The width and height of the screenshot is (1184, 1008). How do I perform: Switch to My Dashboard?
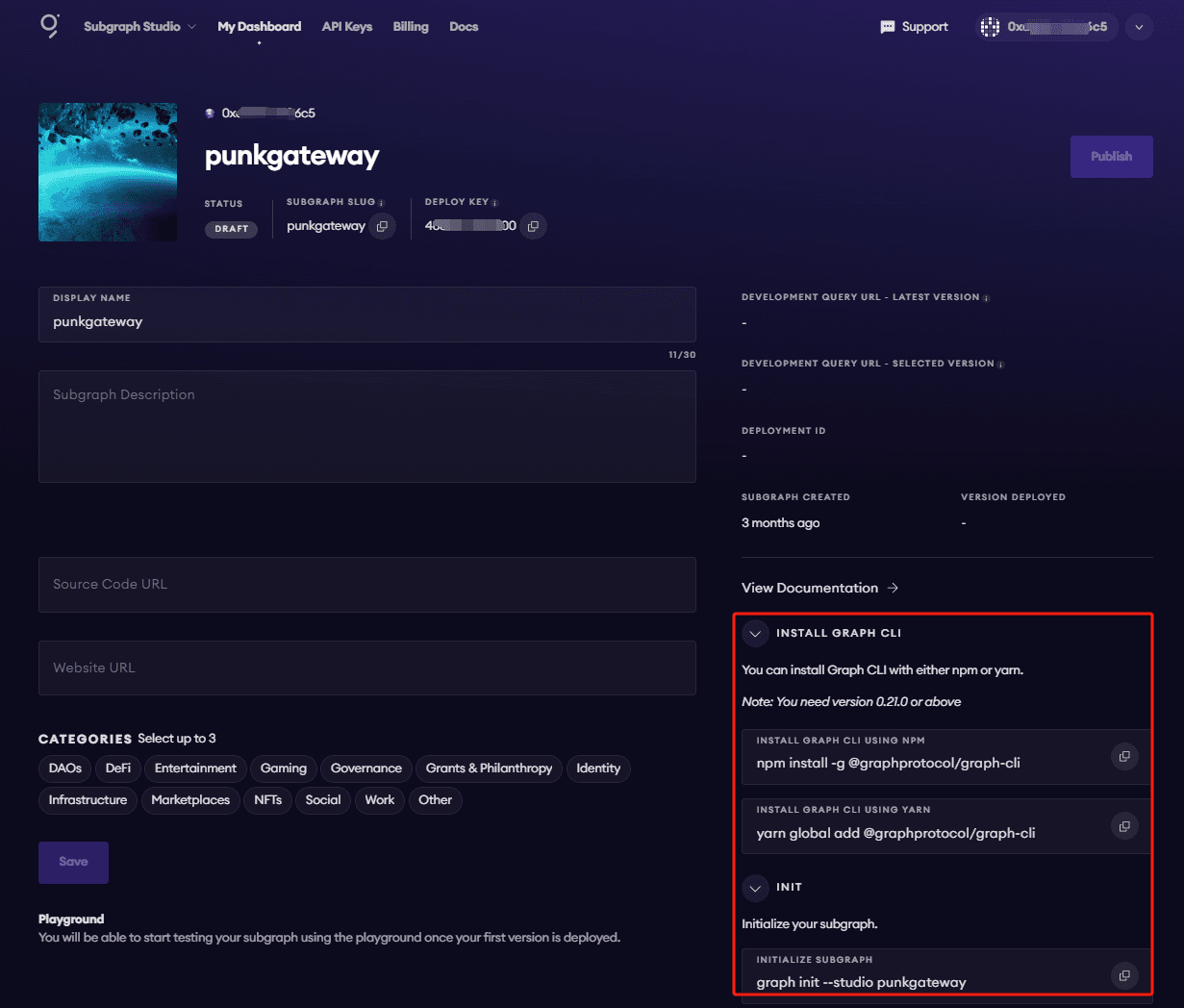click(259, 27)
